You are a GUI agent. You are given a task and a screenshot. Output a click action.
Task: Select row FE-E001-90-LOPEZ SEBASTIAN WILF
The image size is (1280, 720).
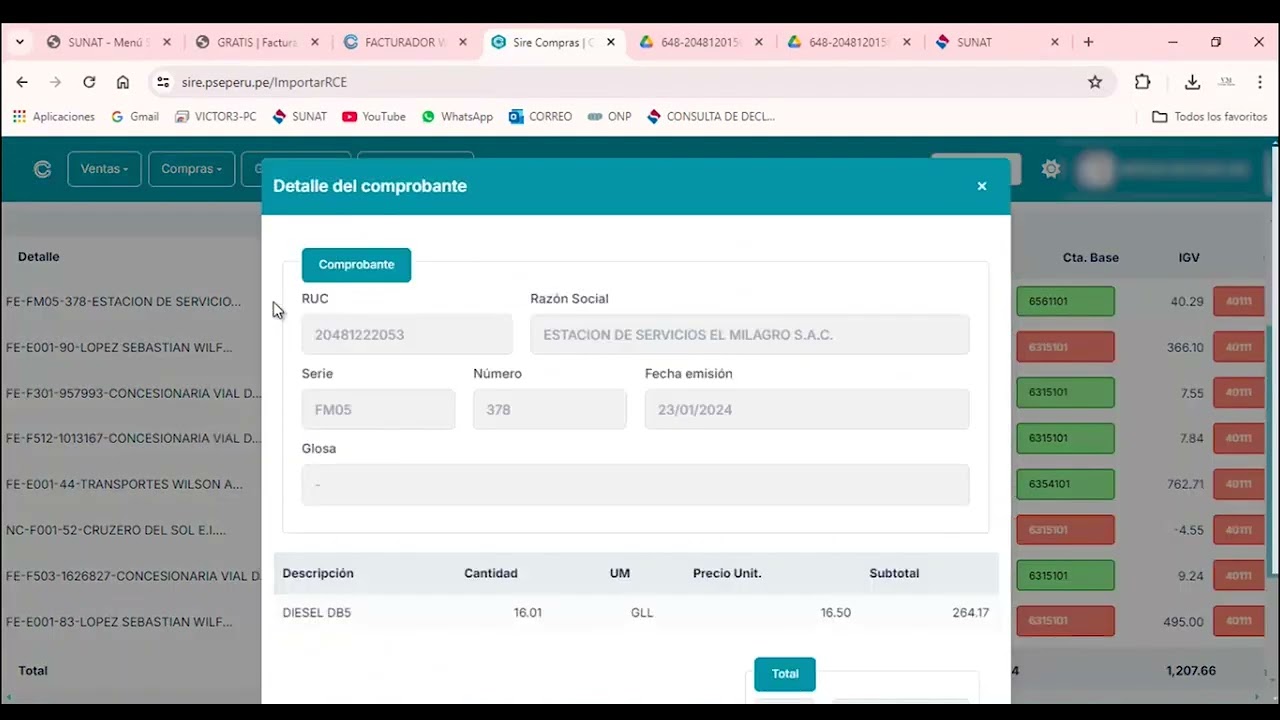tap(119, 348)
